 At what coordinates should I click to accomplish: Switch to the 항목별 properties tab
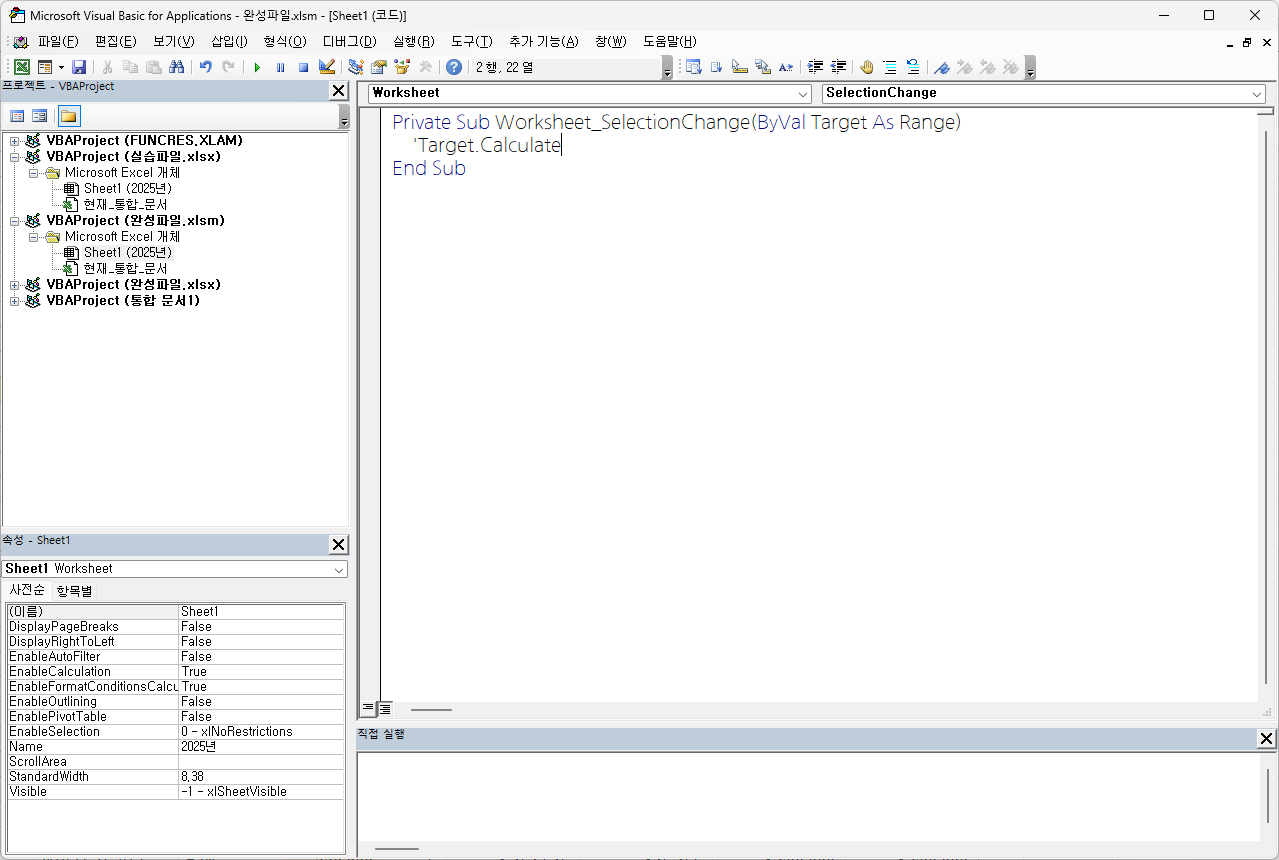pyautogui.click(x=74, y=591)
